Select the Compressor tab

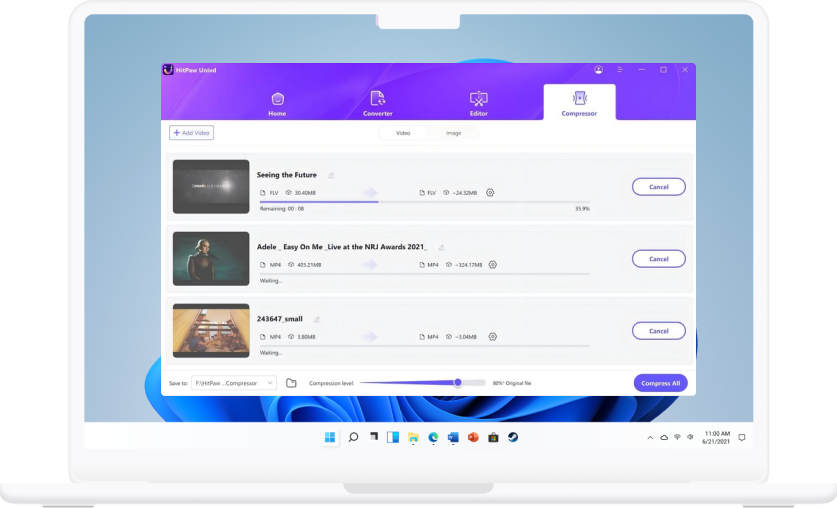579,102
